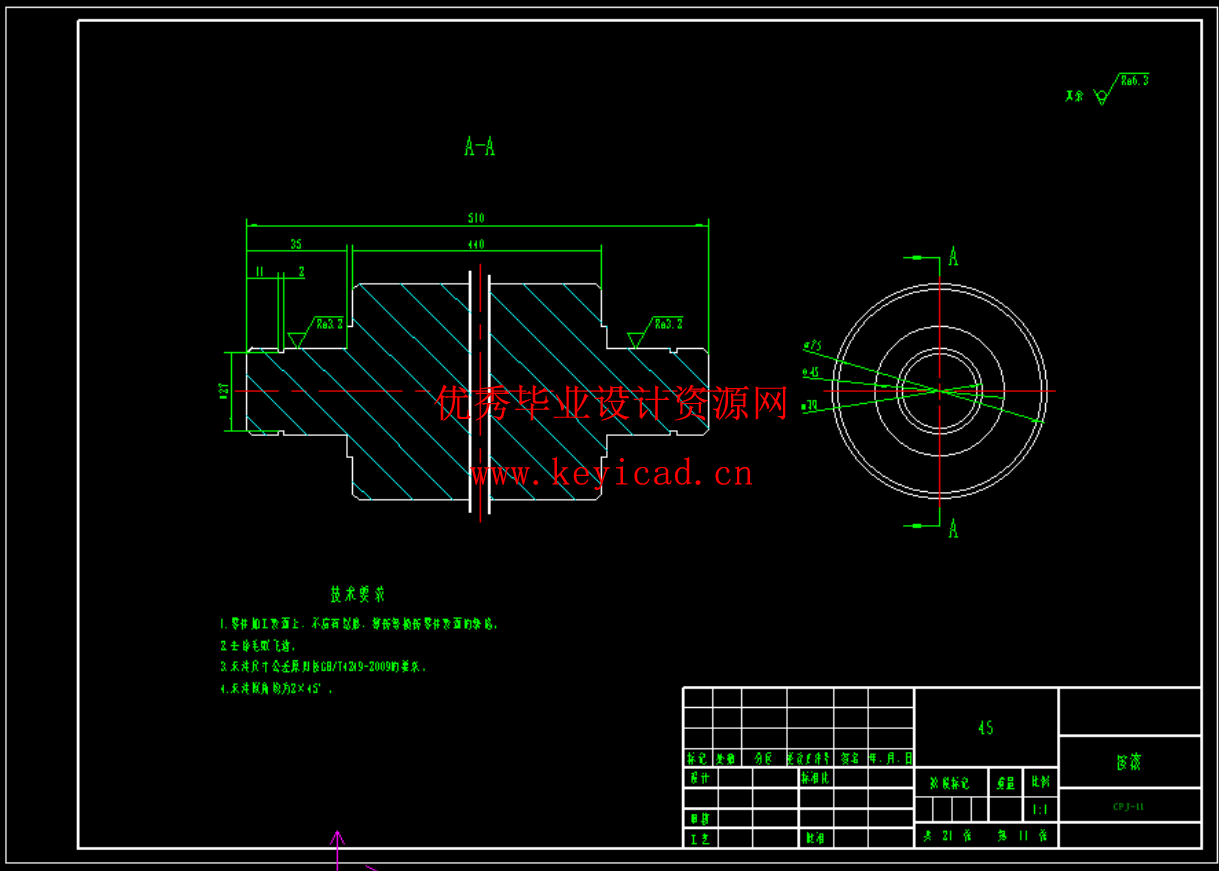This screenshot has height=871, width=1219.
Task: Select the bottom section arrow marker A
Action: [952, 527]
